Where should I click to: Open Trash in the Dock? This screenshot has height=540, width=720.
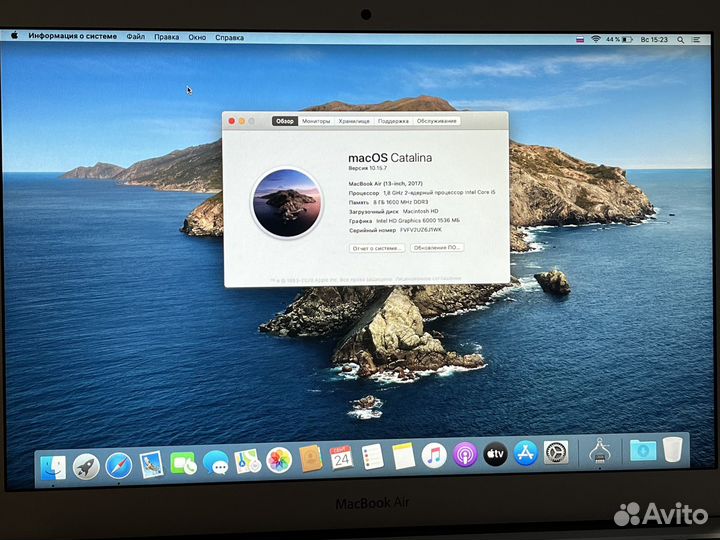(673, 449)
